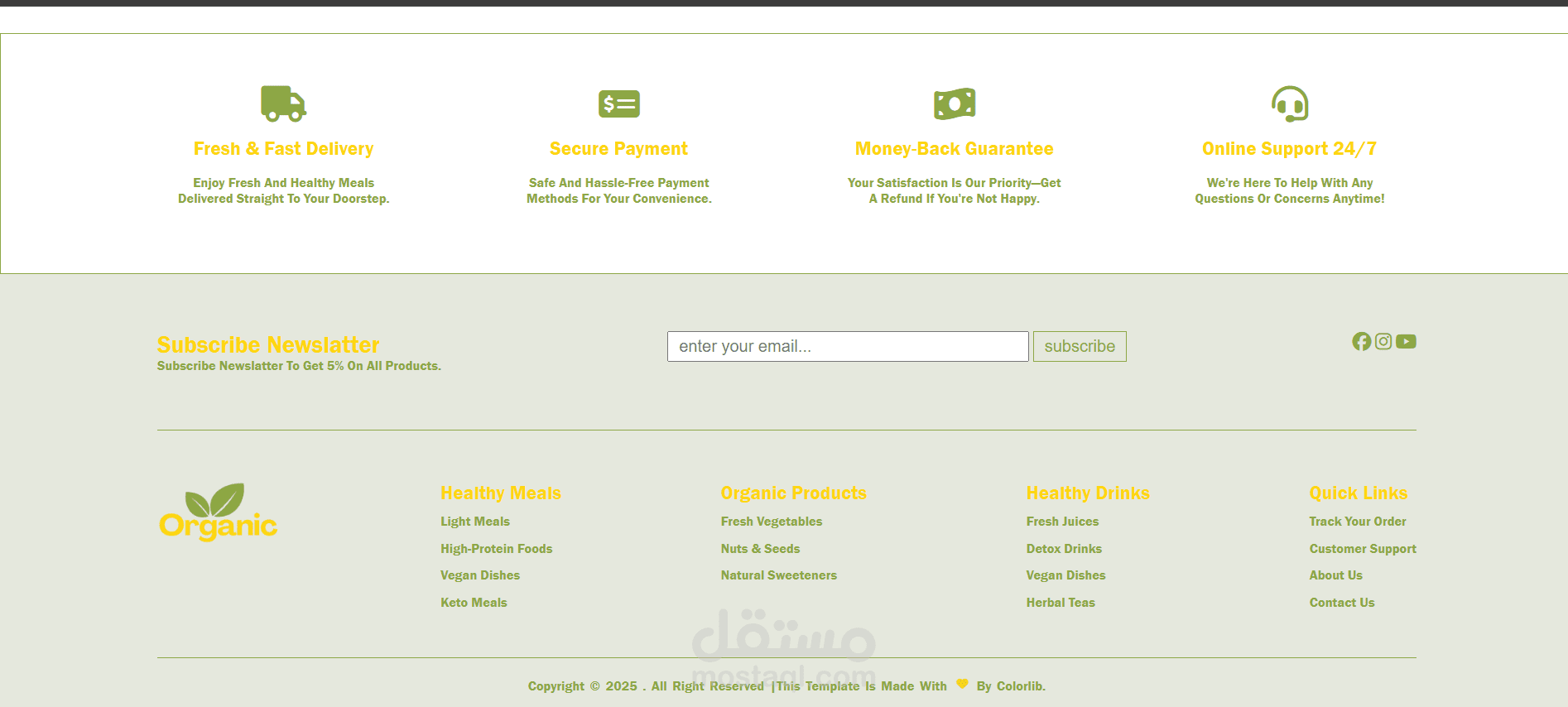Image resolution: width=1568 pixels, height=707 pixels.
Task: Click the headset support icon
Action: tap(1290, 103)
